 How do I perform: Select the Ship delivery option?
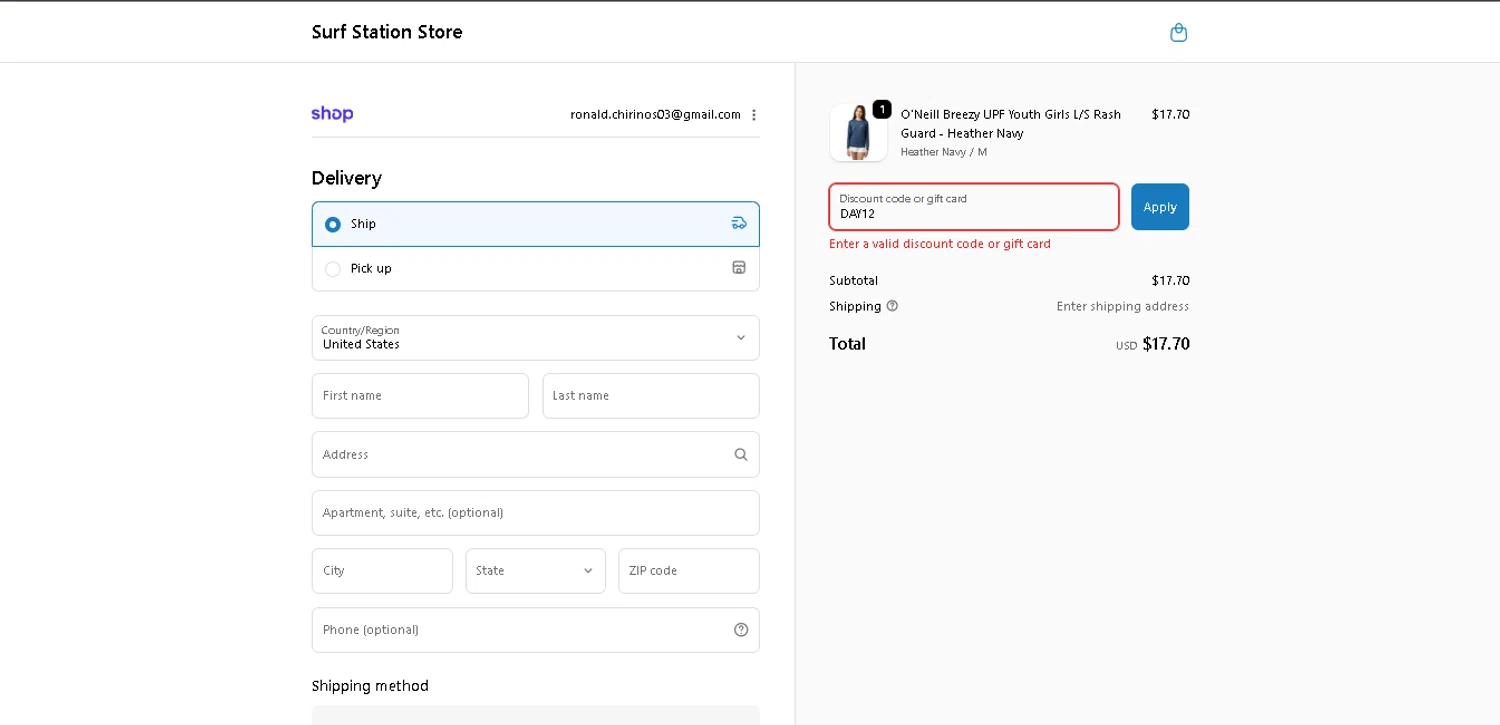tap(333, 224)
